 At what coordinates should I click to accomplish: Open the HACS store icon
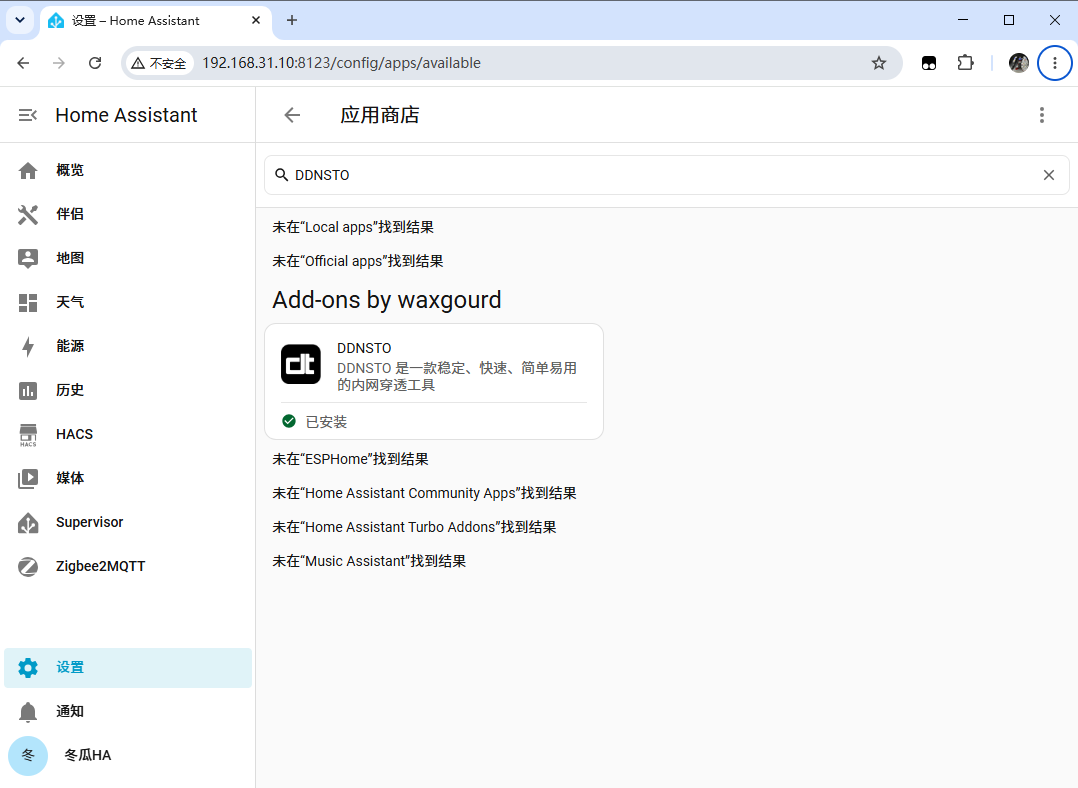28,435
